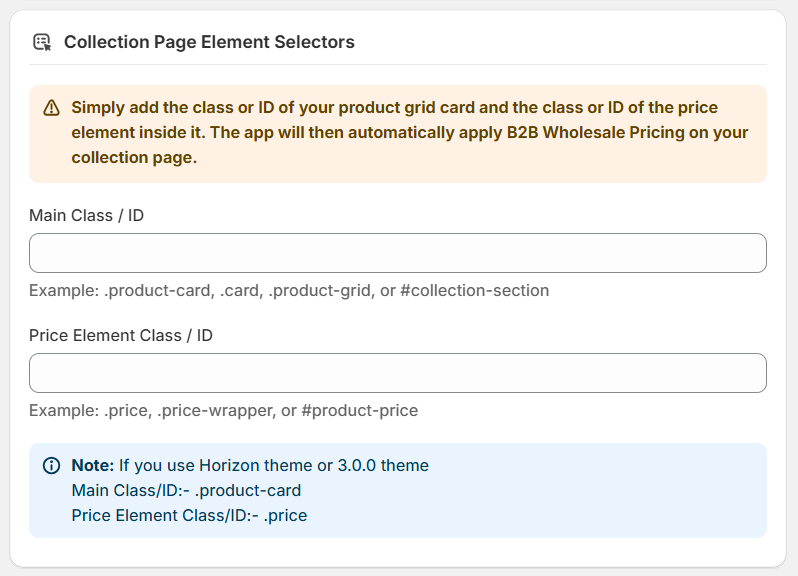This screenshot has height=576, width=798.
Task: Click the note line "Main Class/ID:- .product-card"
Action: (x=186, y=490)
